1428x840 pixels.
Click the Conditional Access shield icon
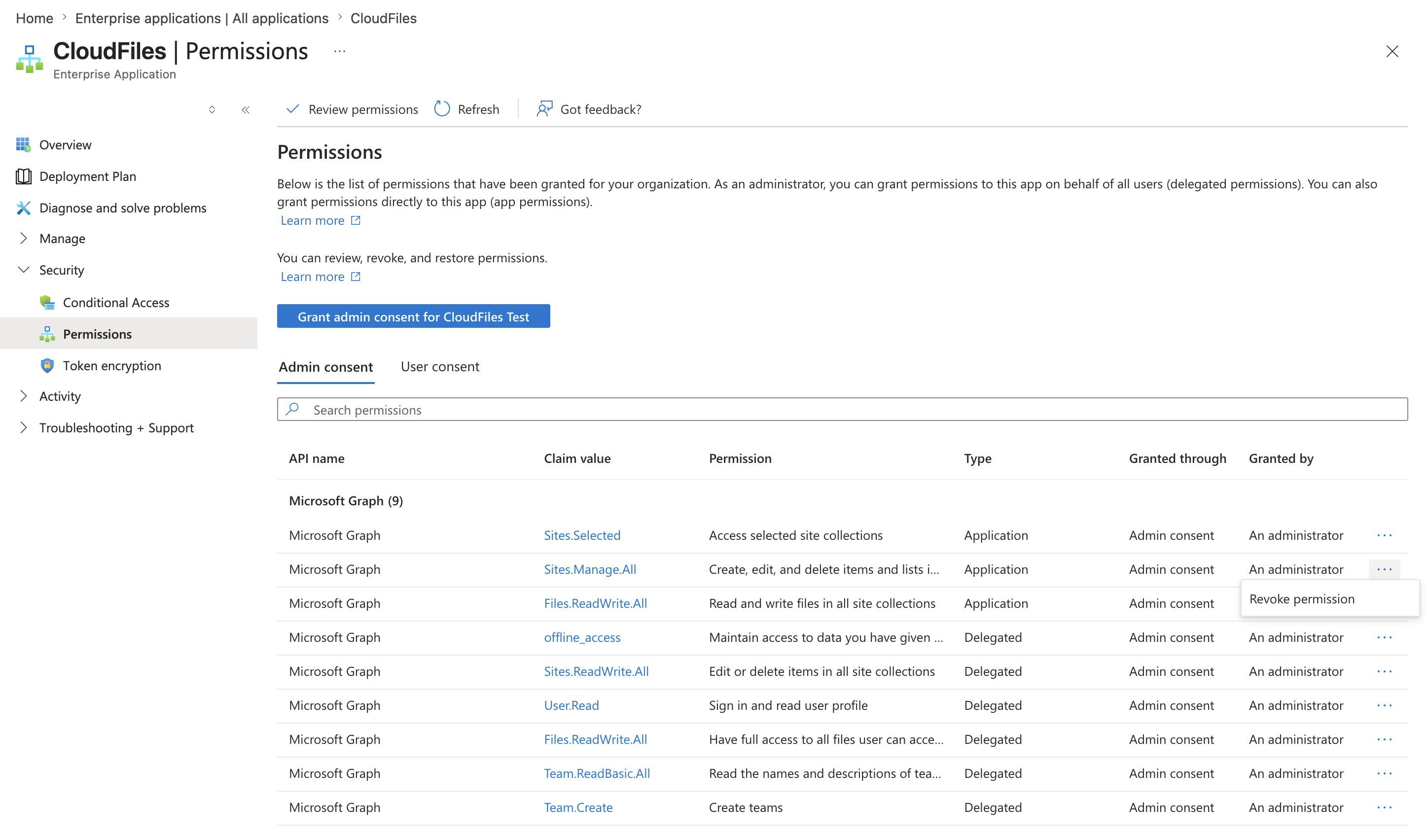point(47,303)
